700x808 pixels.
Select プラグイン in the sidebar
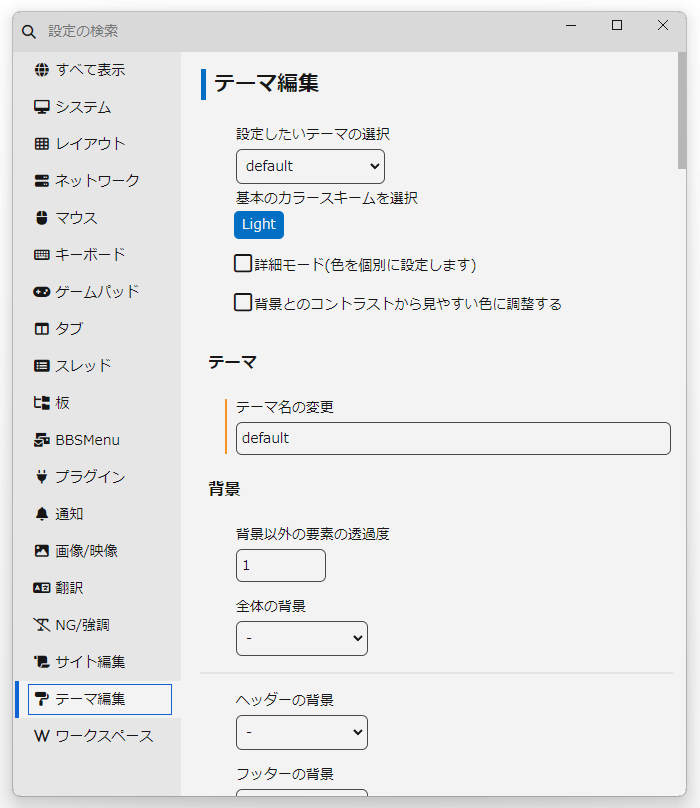coord(90,477)
